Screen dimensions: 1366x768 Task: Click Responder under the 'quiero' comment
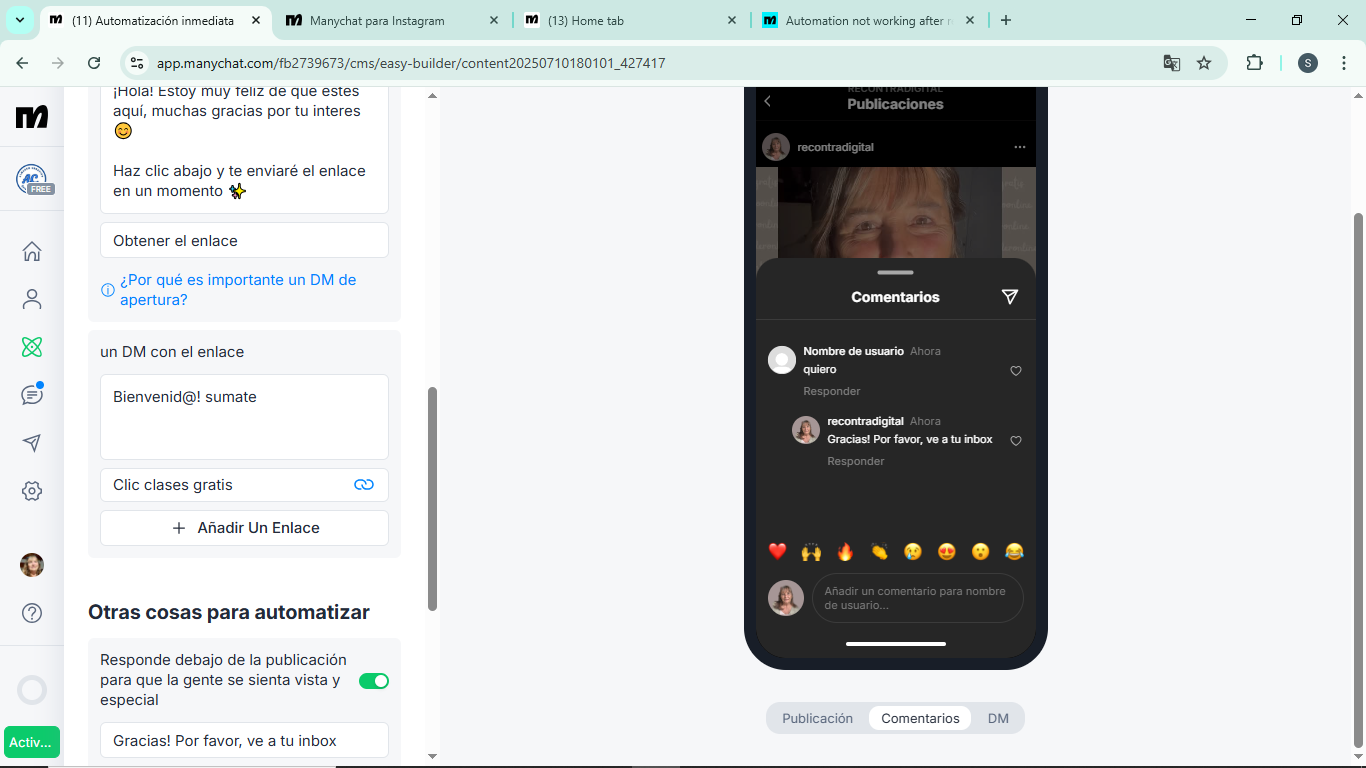coord(832,391)
